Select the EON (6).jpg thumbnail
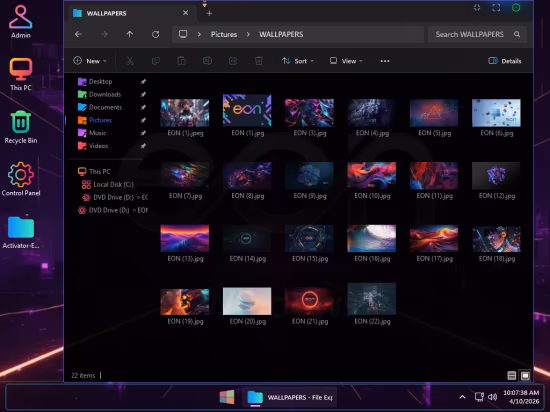The image size is (550, 412). tap(496, 113)
